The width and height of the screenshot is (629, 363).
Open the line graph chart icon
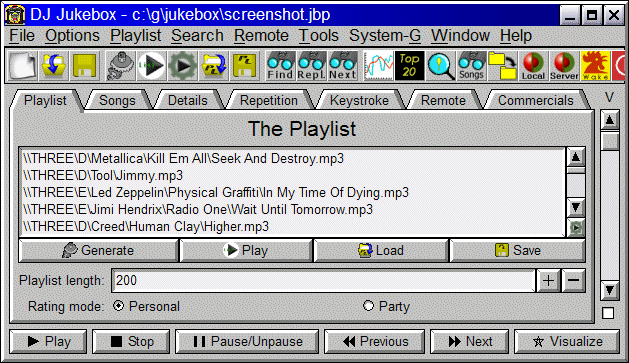378,66
